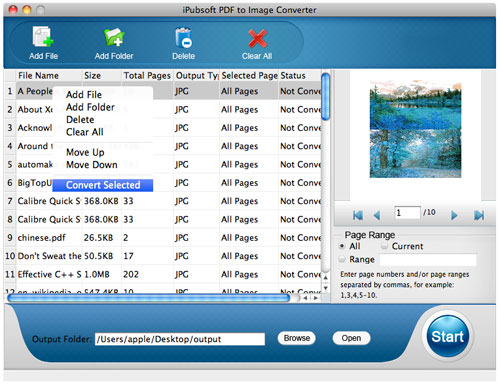Click the file list vertical scrollbar thumb
Screen dimensions: 500x386
(x=326, y=97)
